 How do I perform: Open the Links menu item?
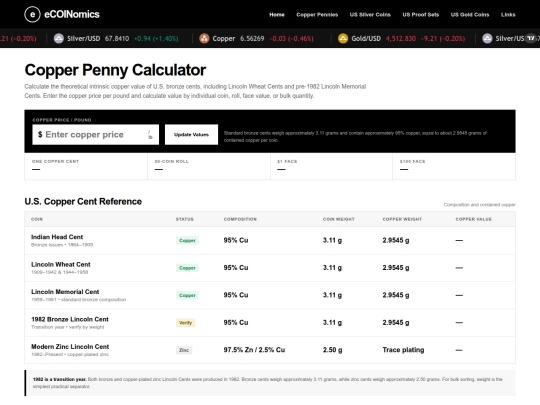tap(508, 15)
